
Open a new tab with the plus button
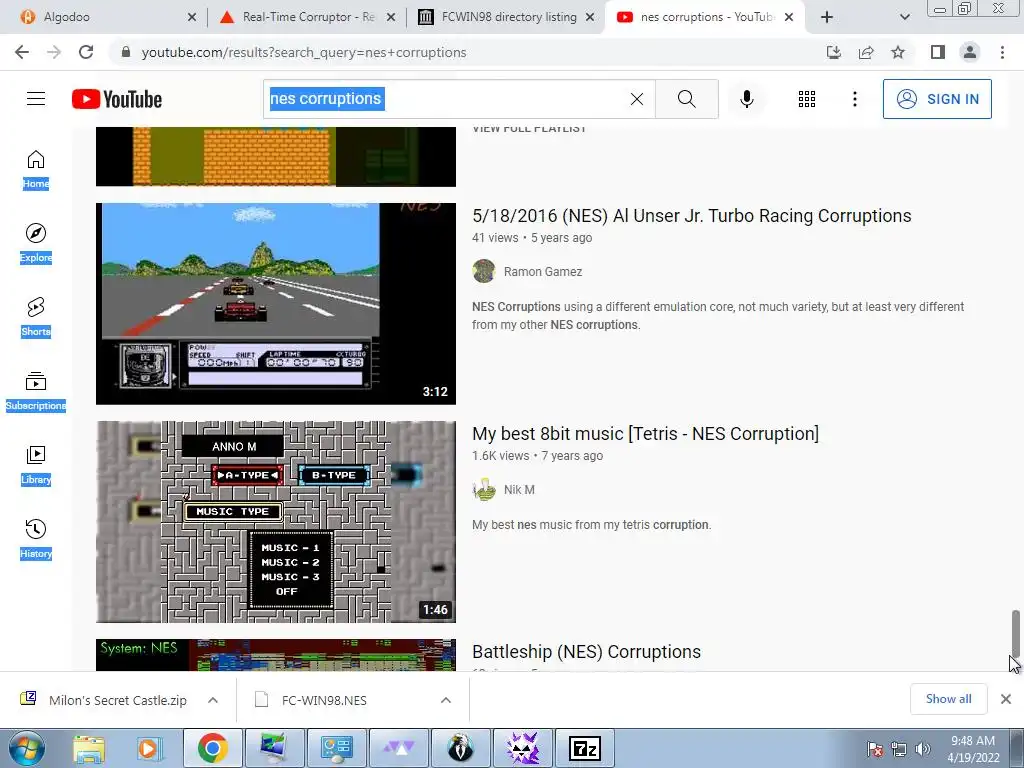coord(827,17)
